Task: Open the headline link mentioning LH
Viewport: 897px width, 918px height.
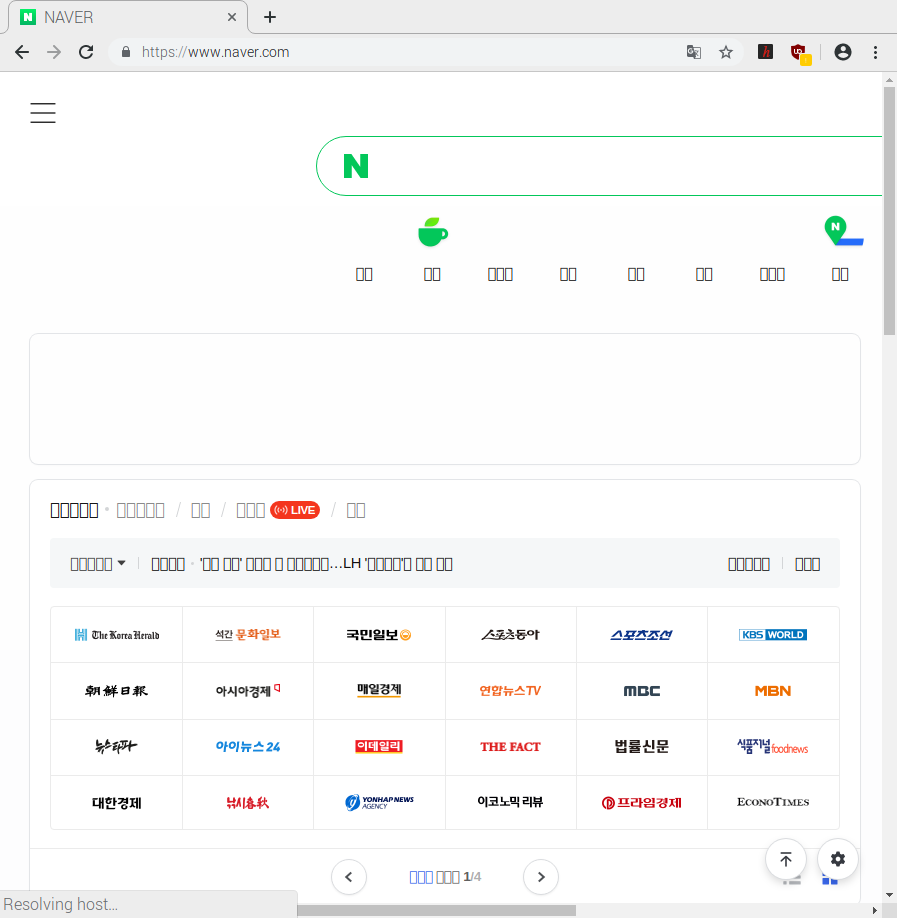Action: pos(326,564)
